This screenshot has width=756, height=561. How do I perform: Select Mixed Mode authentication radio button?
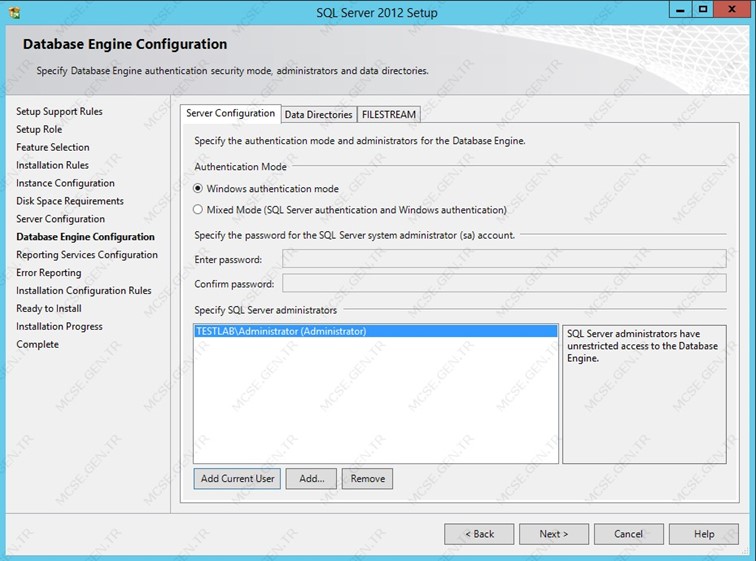pyautogui.click(x=198, y=210)
